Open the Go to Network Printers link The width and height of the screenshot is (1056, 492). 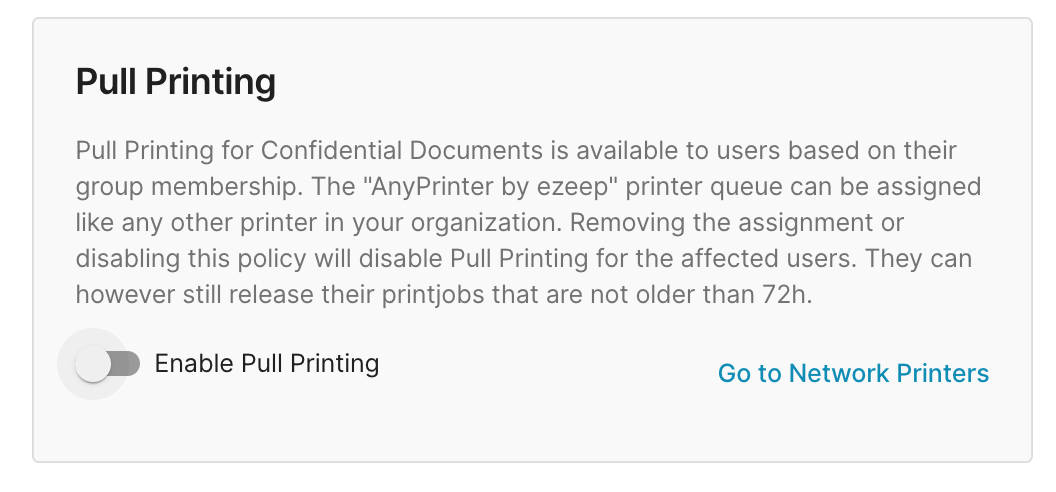[853, 373]
